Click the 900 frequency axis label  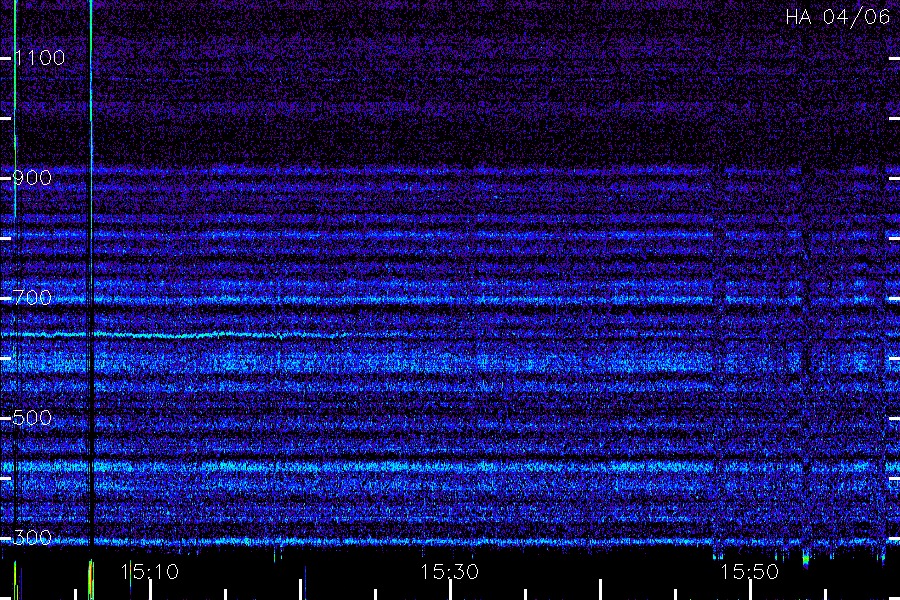pos(32,177)
